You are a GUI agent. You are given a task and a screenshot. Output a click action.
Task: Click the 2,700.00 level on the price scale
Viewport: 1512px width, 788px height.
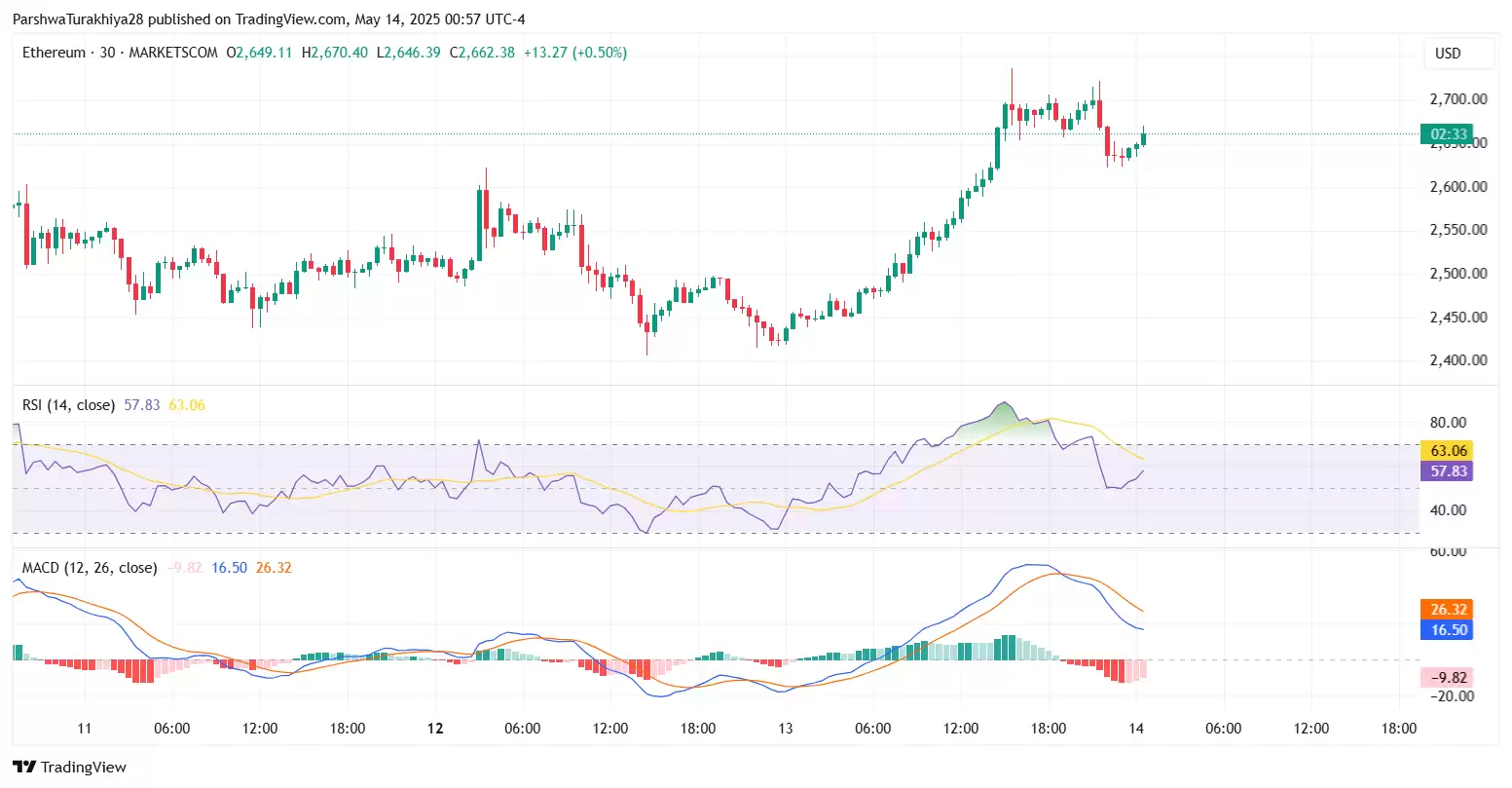1457,98
